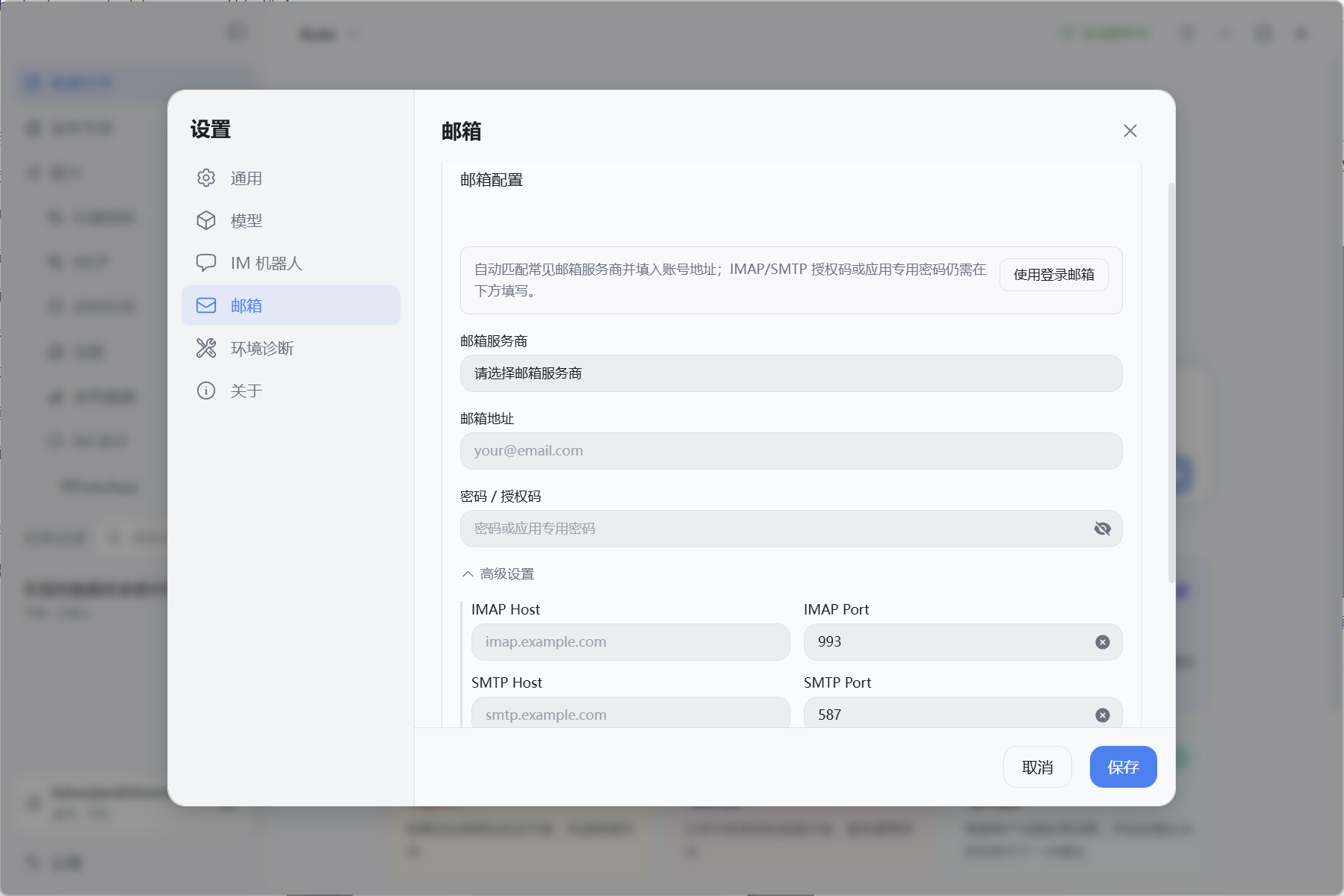Screen dimensions: 1344x896
Task: Click the 使用登录邮箱 button
Action: coord(1054,275)
